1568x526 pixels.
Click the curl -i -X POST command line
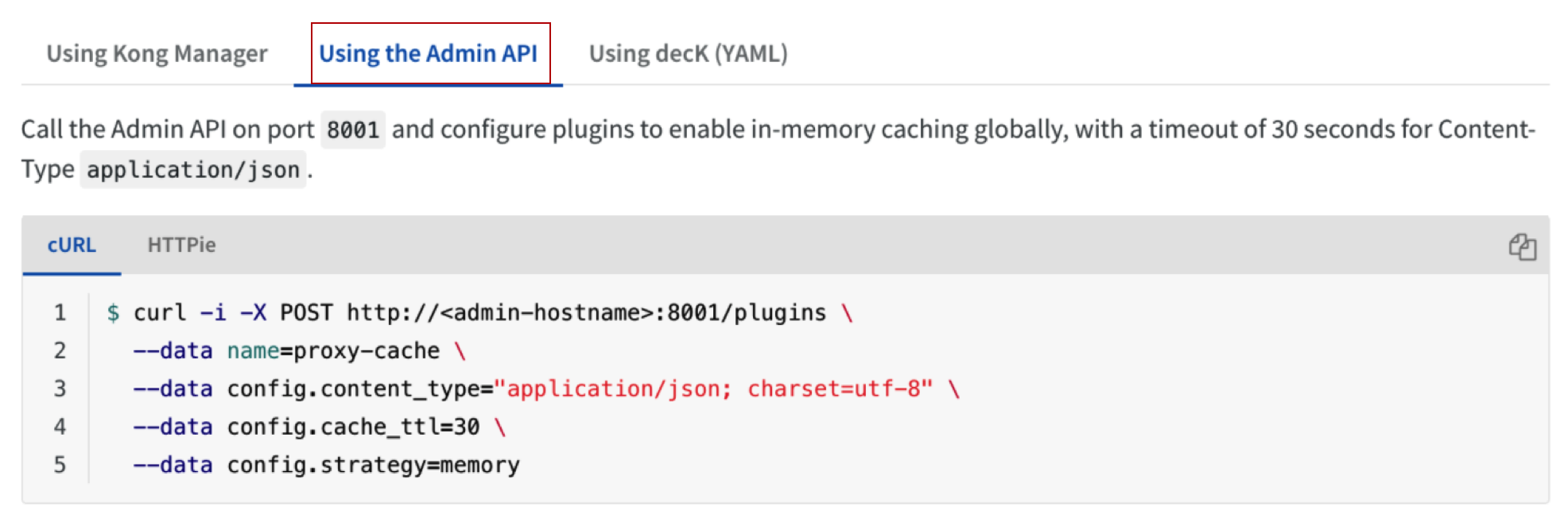coord(480,312)
